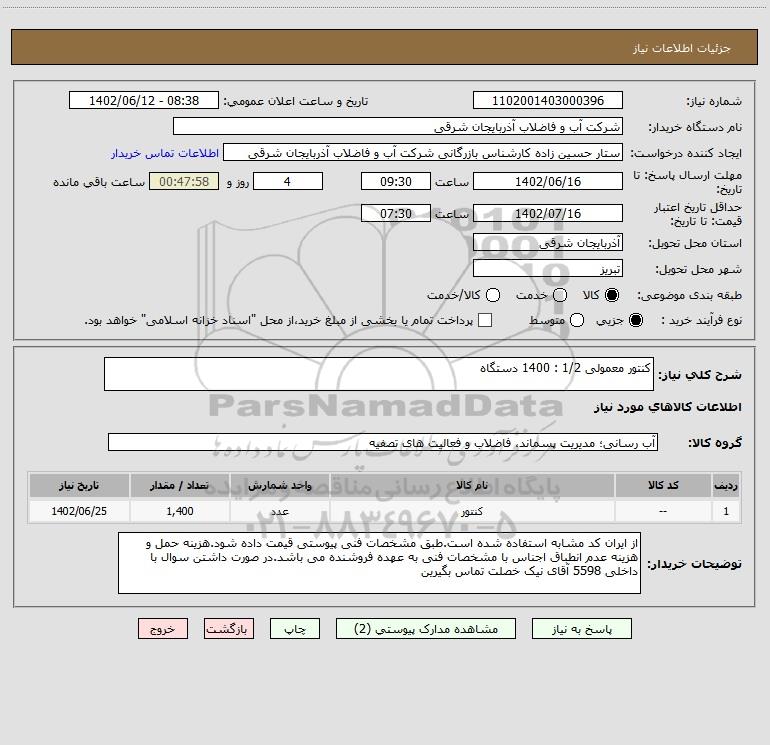Click the days remaining field showing 4
Viewport: 770px width, 745px height.
coord(288,181)
